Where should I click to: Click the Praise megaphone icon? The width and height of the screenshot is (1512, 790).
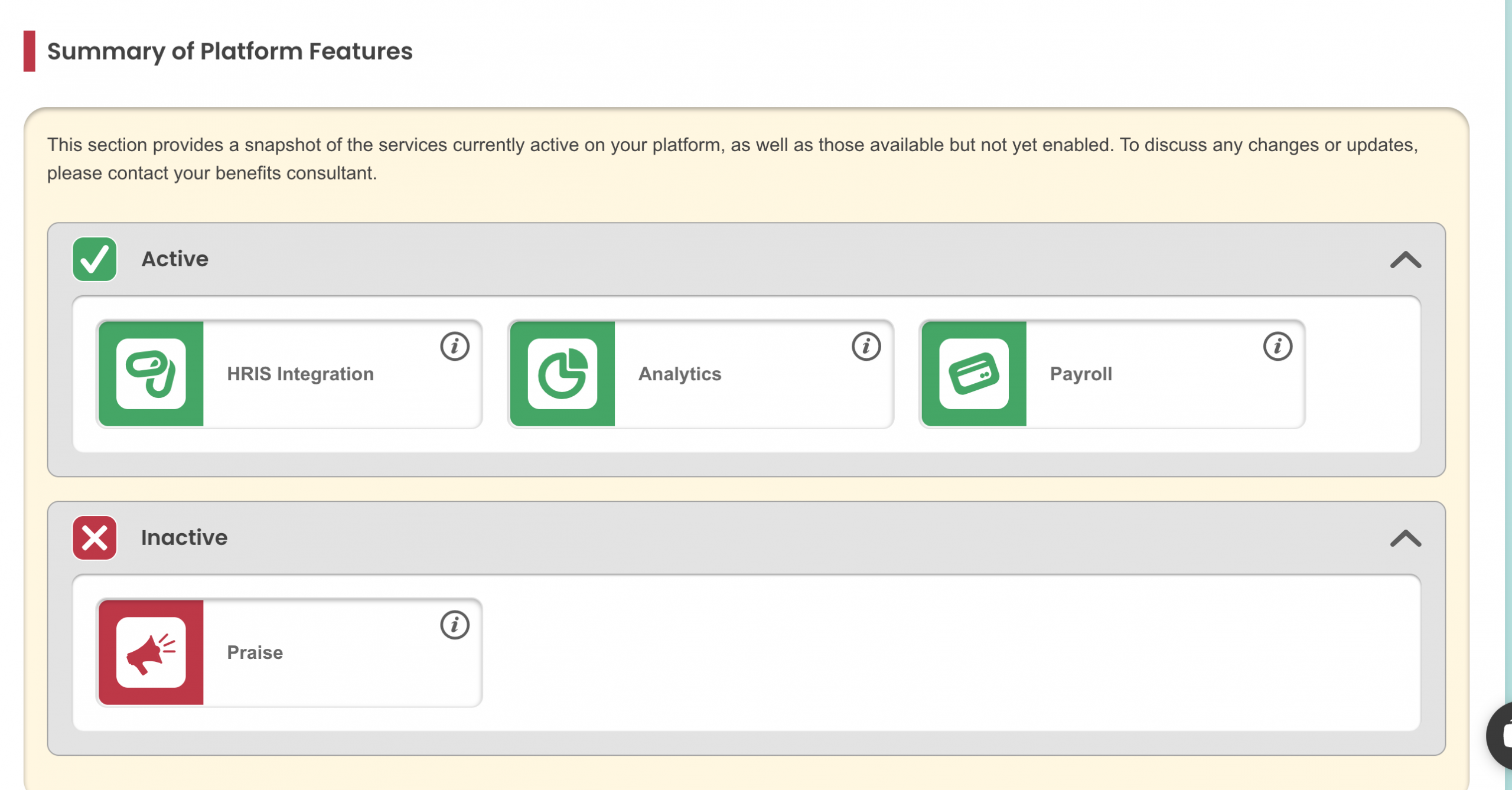(x=151, y=652)
